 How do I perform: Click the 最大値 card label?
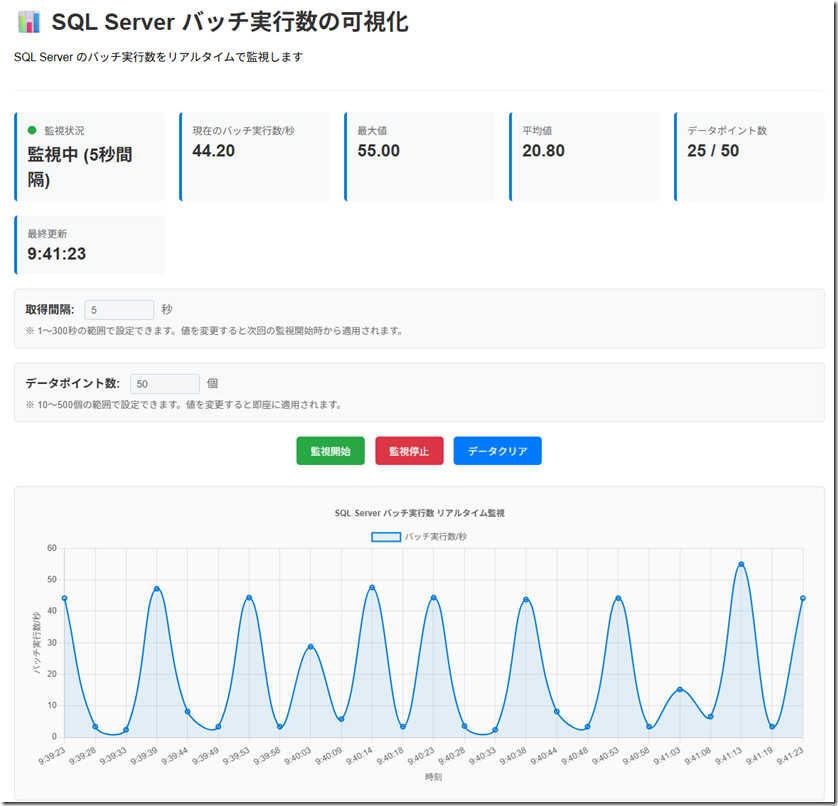point(372,130)
